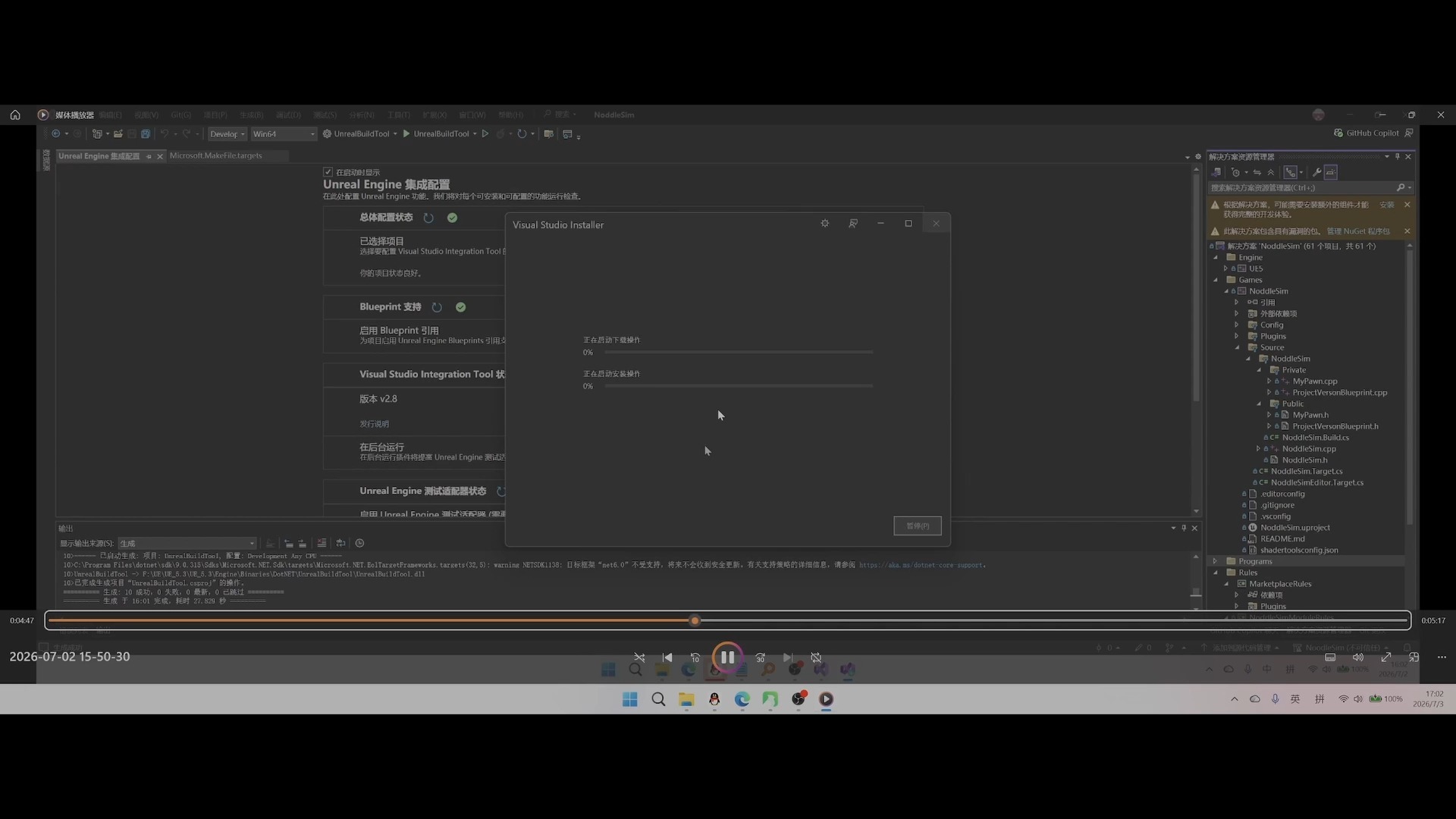Viewport: 1456px width, 819px height.
Task: Open the media player more options menu
Action: pos(1442,657)
